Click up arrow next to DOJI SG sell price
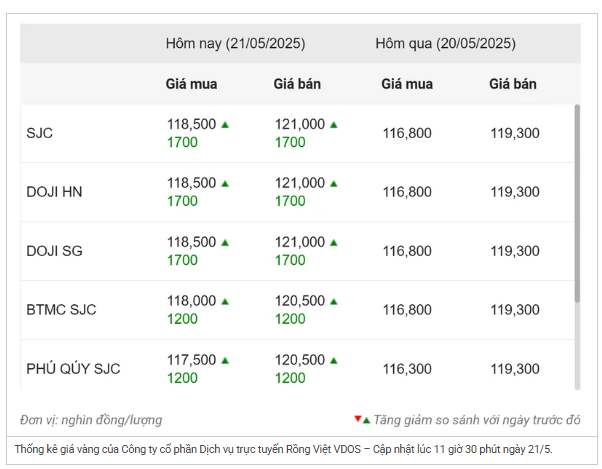The image size is (602, 469). (334, 243)
